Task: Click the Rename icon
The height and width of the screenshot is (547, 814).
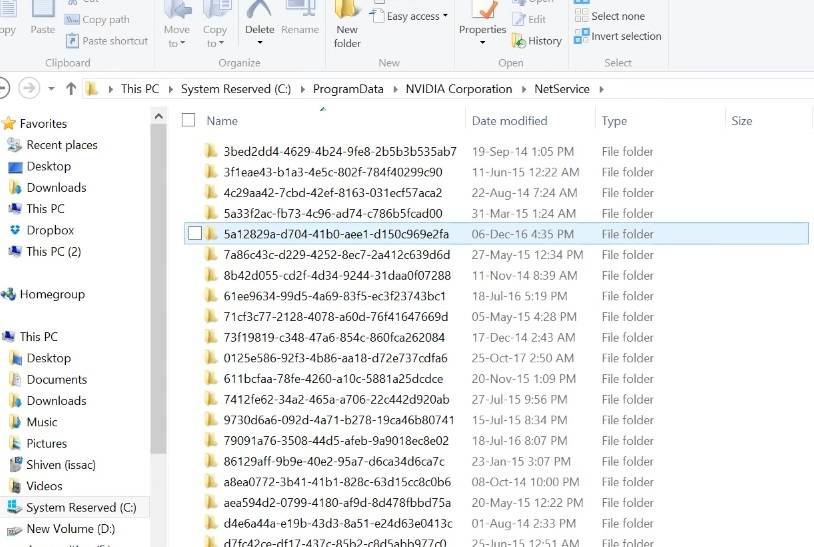Action: click(301, 9)
